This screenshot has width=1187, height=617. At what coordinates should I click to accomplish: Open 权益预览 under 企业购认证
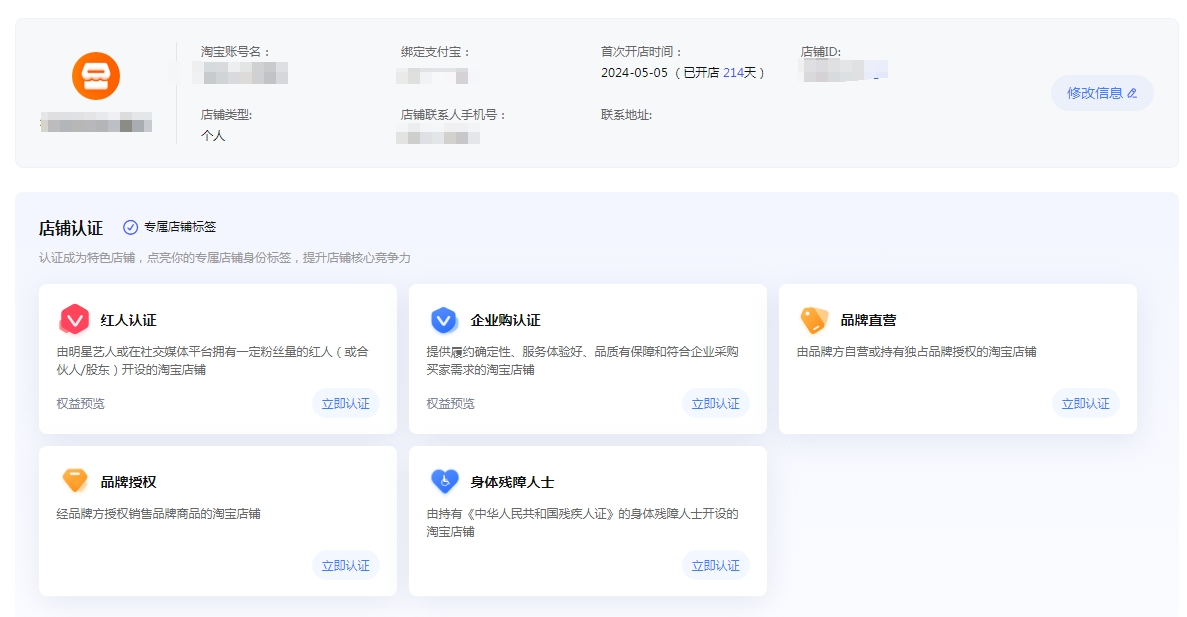click(450, 404)
